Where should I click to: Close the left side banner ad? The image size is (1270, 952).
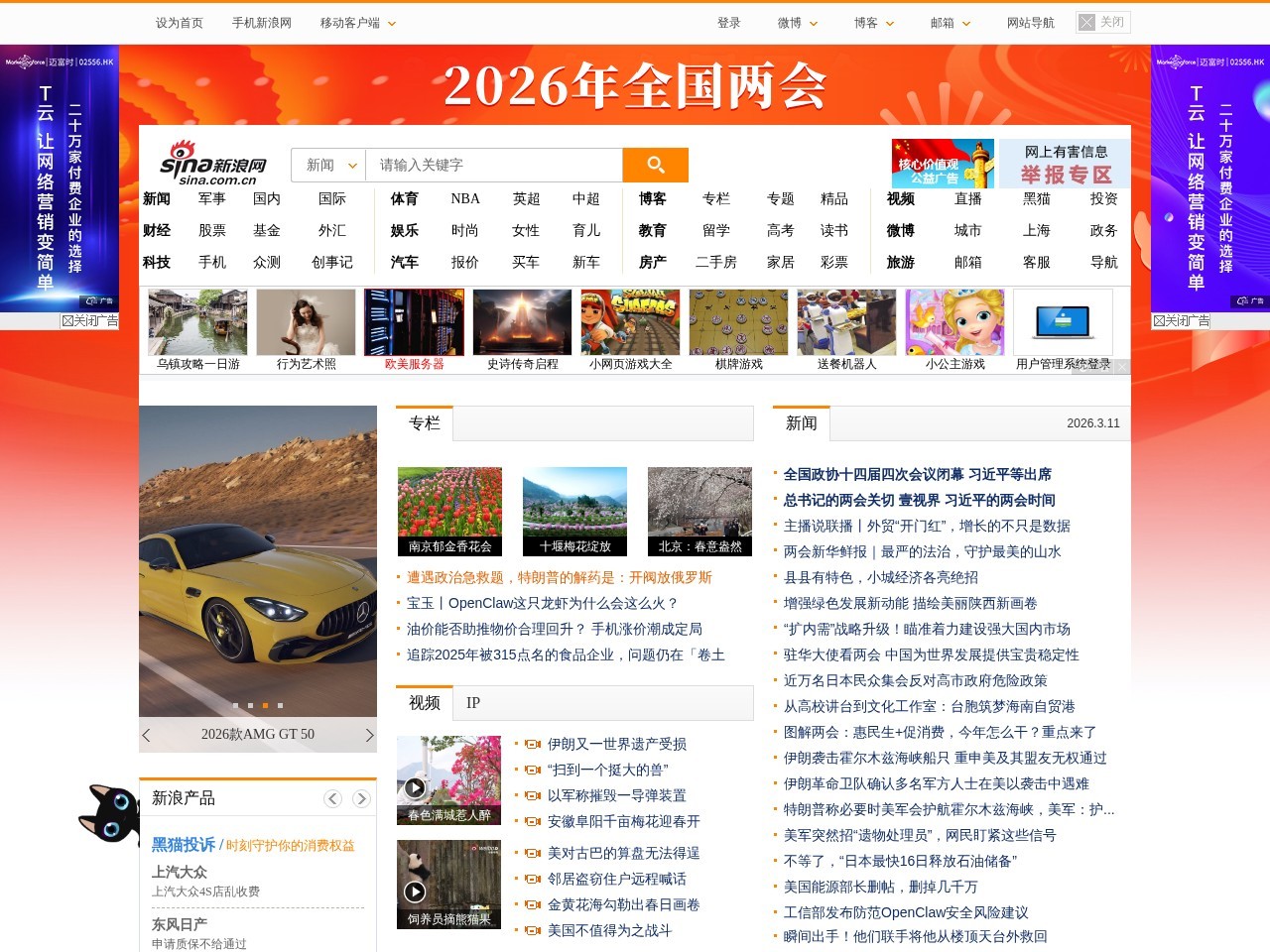(x=89, y=321)
